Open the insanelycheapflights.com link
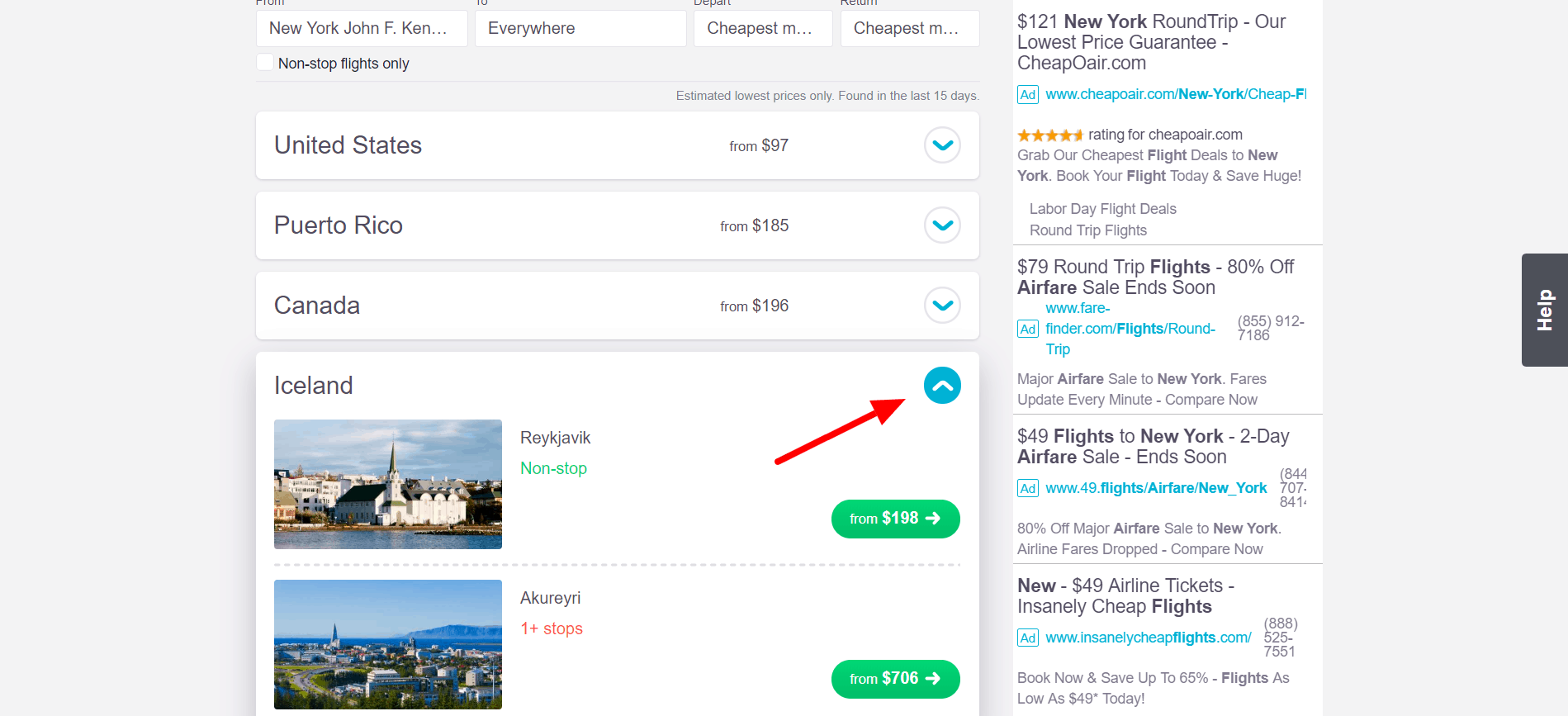The width and height of the screenshot is (1568, 716). 1149,638
